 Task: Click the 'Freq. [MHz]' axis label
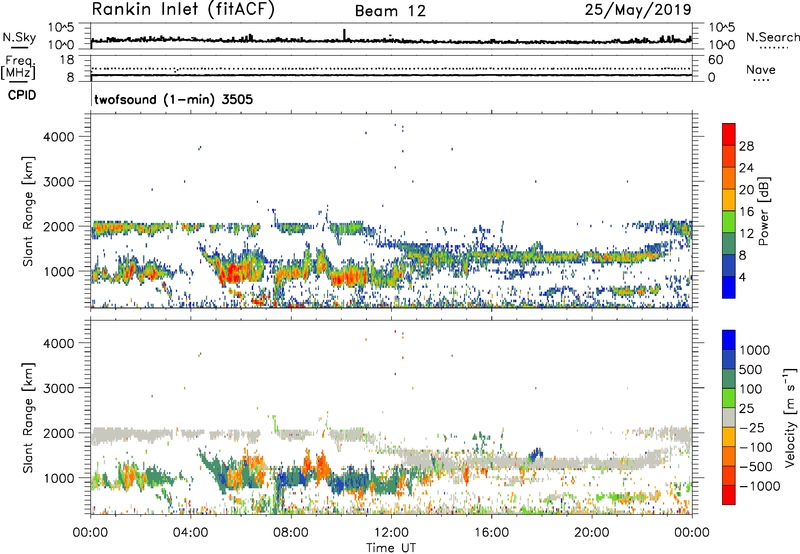pos(18,68)
